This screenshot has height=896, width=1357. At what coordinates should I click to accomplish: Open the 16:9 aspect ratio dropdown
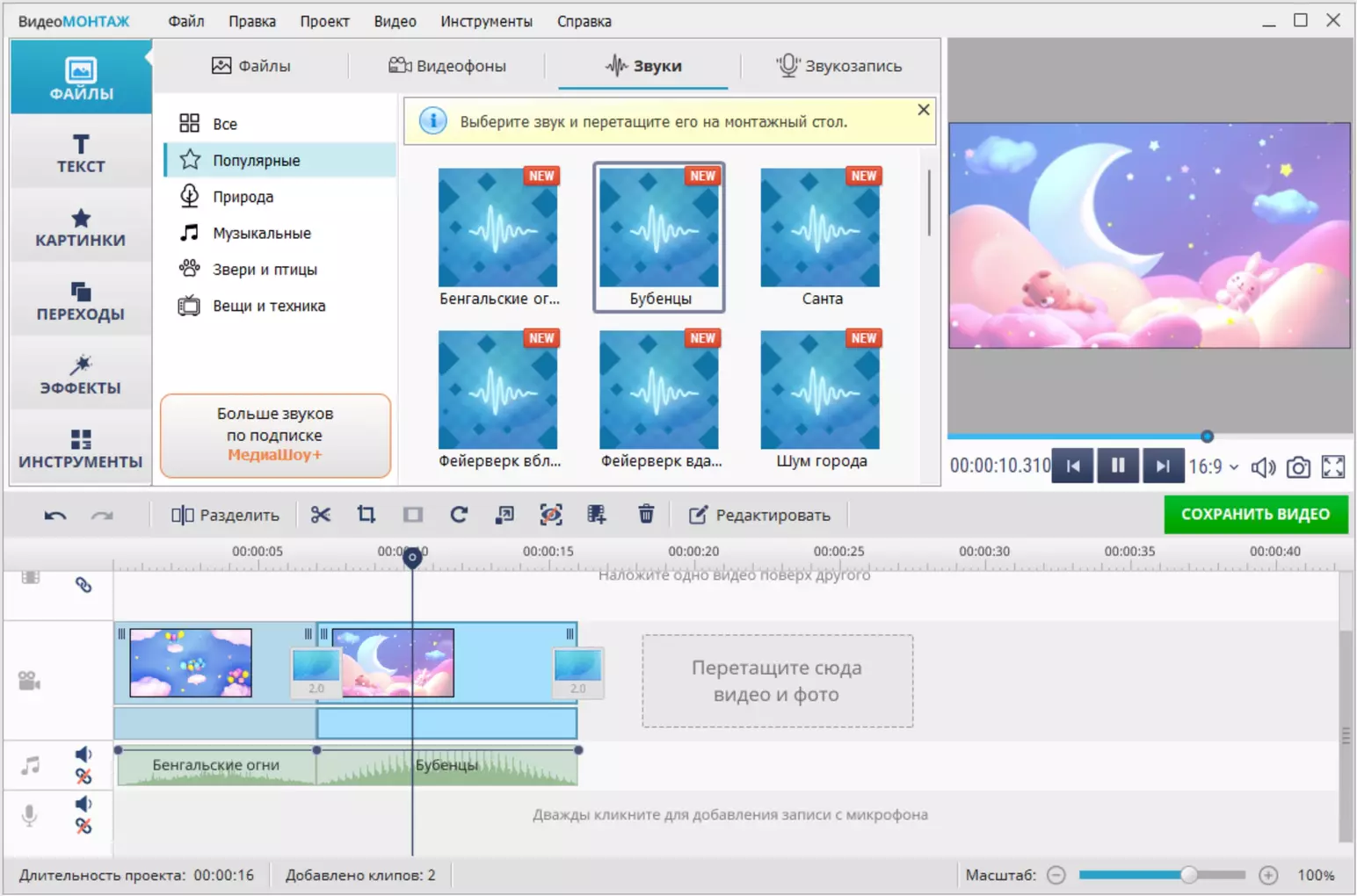tap(1214, 467)
